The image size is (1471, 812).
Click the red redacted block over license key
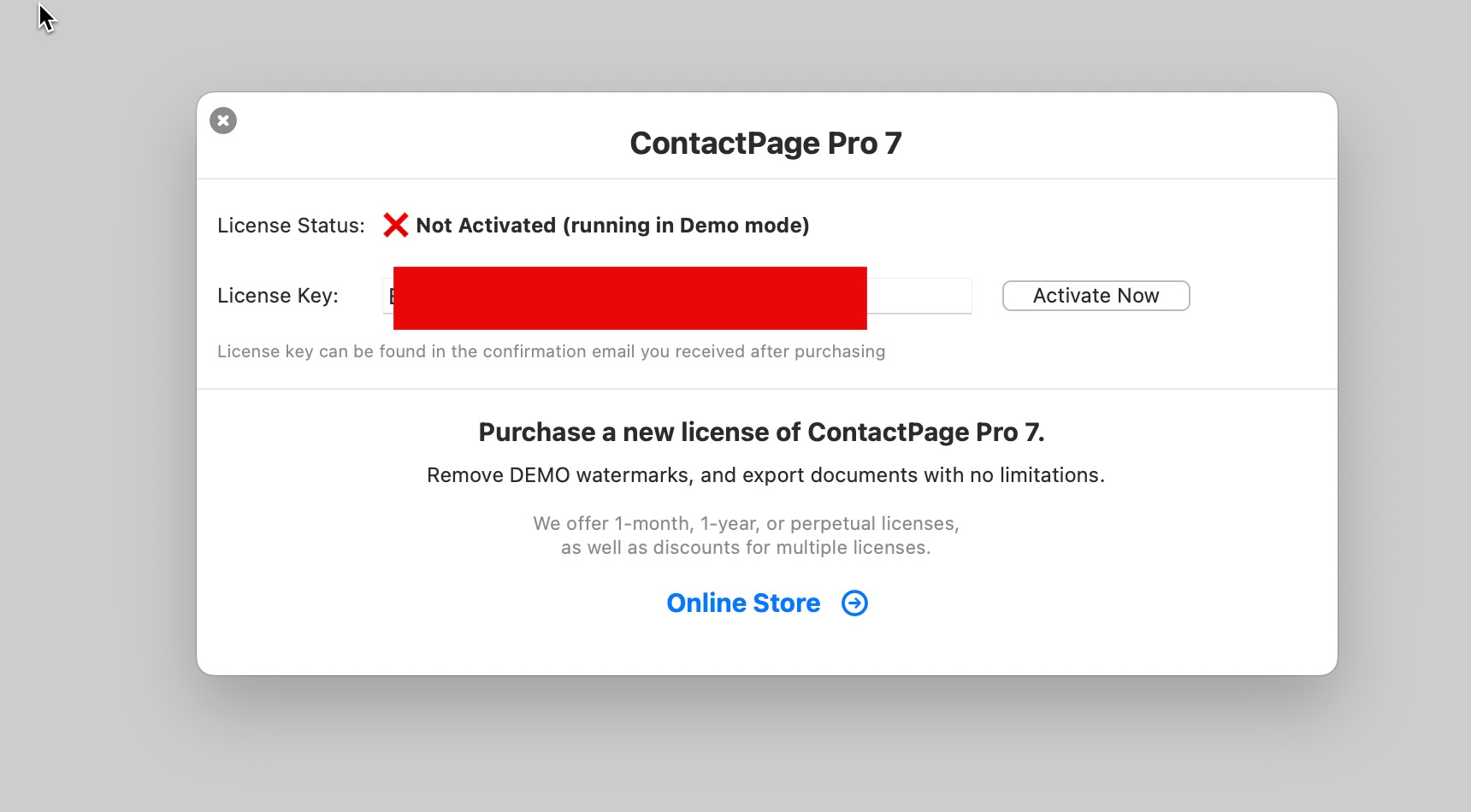[629, 298]
